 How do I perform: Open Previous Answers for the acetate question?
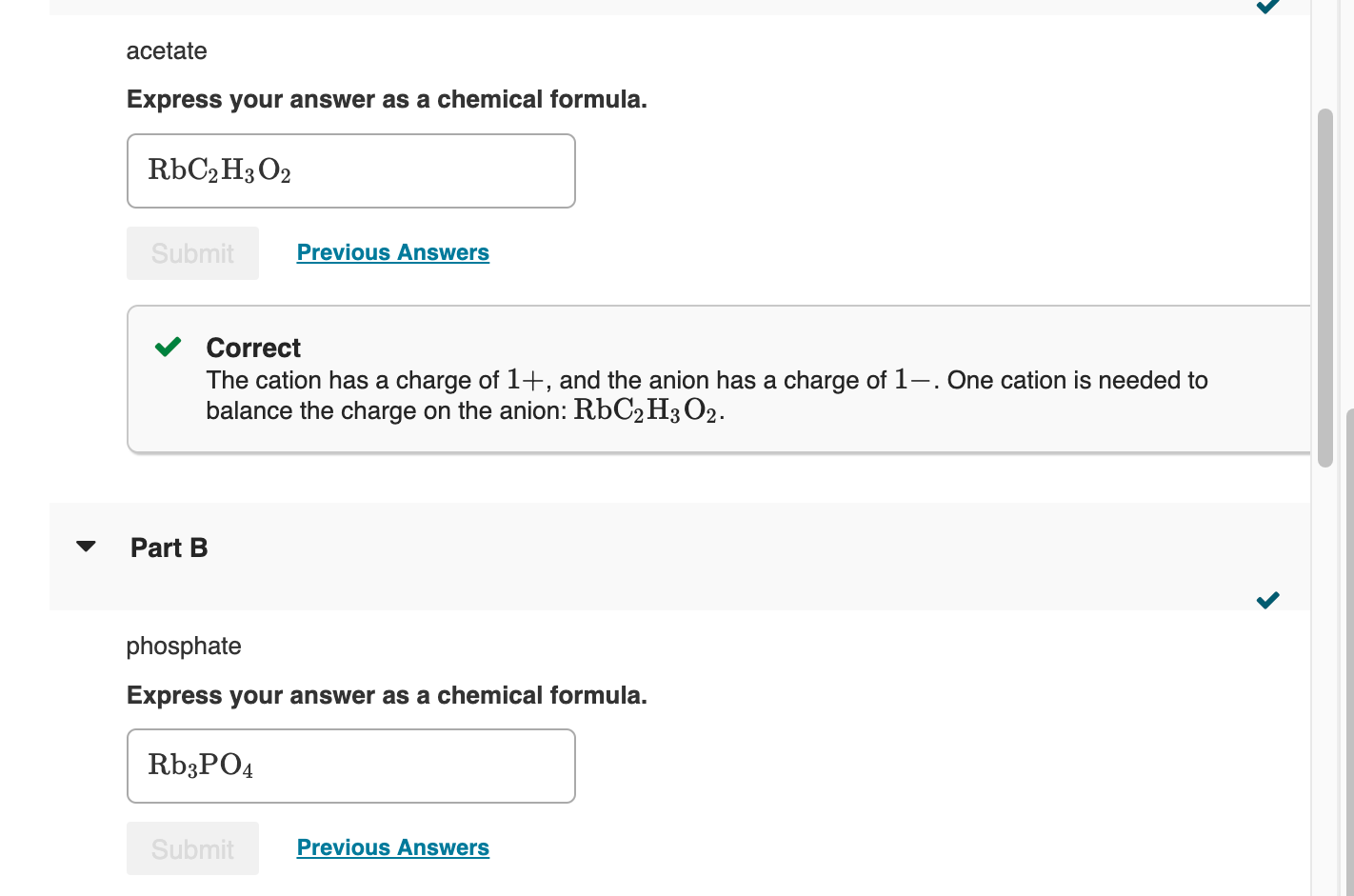[x=392, y=252]
